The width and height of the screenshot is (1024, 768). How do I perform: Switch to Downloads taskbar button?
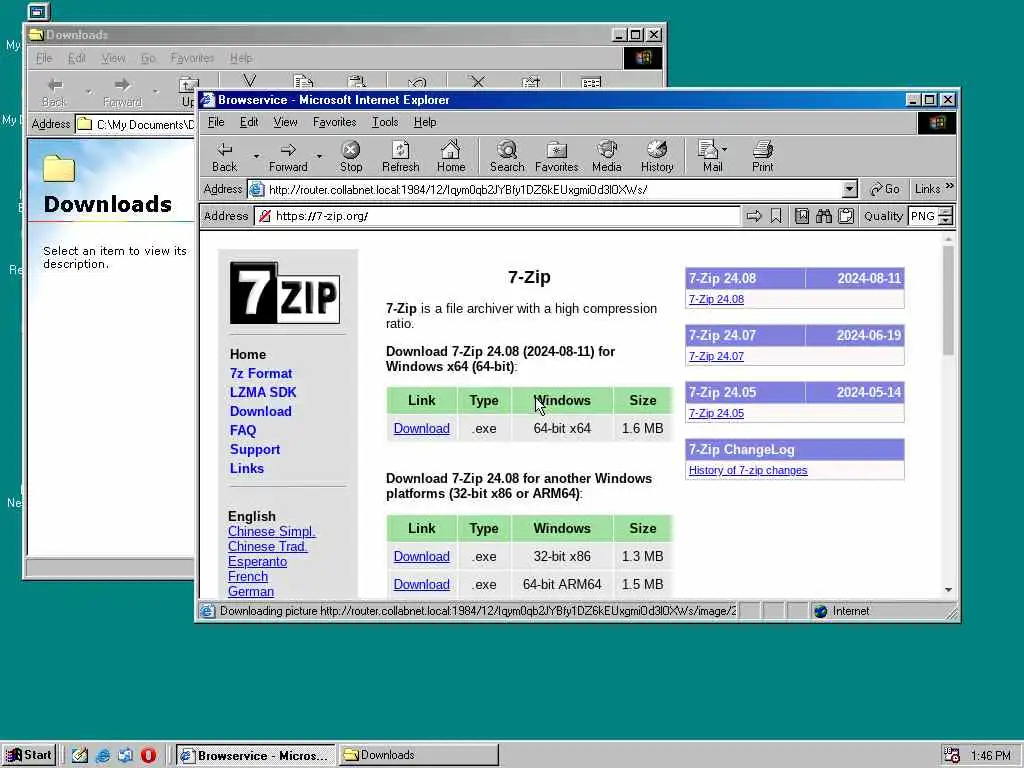click(419, 755)
